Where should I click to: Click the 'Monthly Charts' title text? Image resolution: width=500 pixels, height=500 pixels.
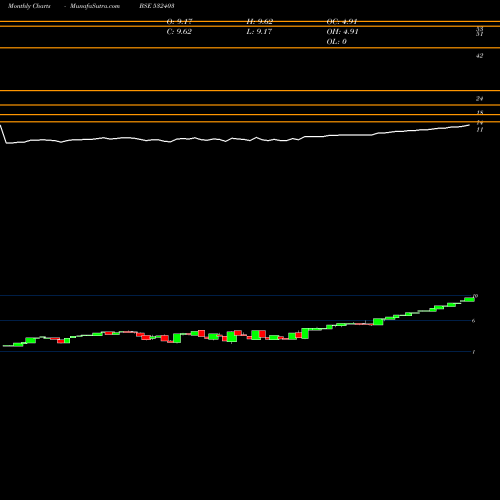click(29, 6)
